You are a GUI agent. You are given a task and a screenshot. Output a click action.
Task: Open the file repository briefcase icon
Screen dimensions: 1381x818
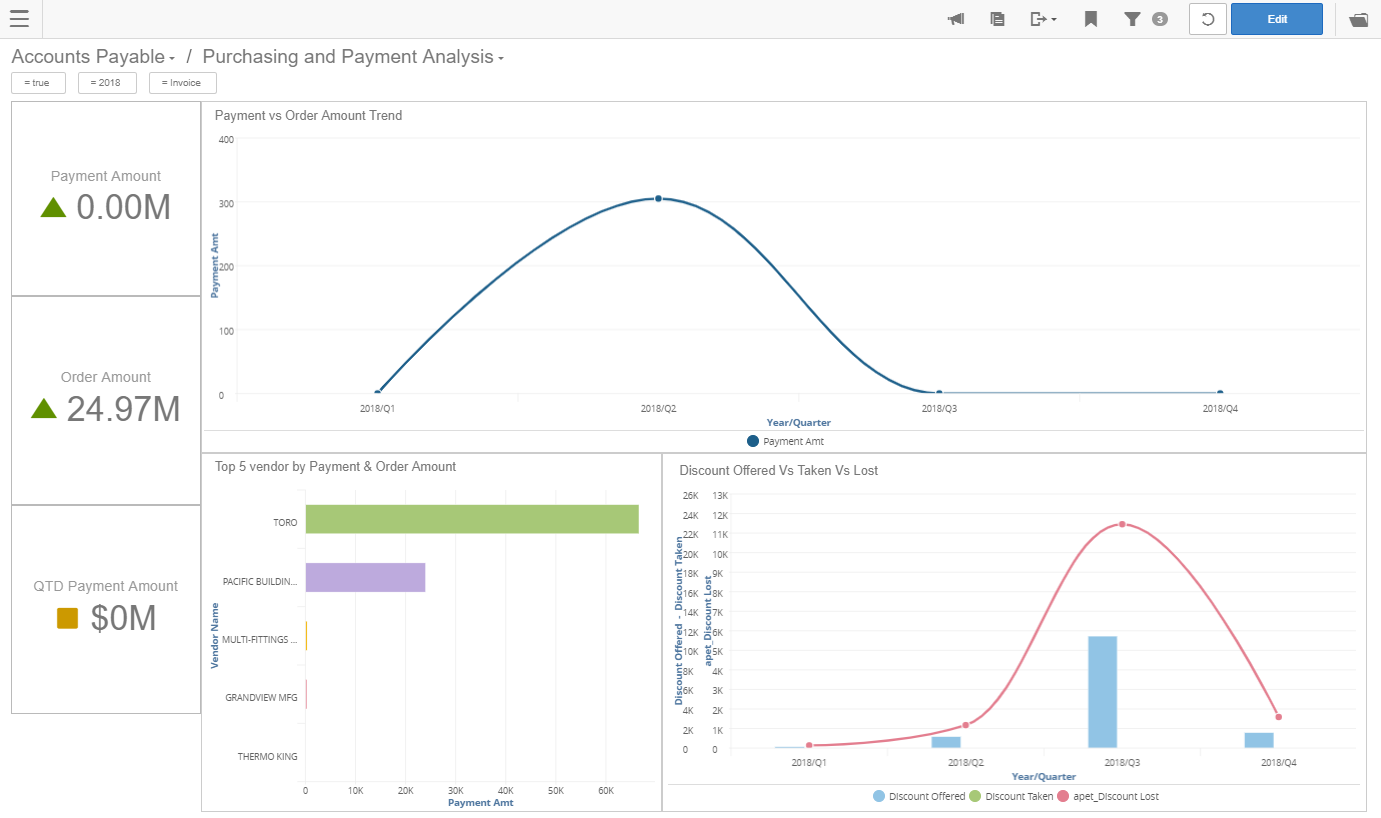1358,18
